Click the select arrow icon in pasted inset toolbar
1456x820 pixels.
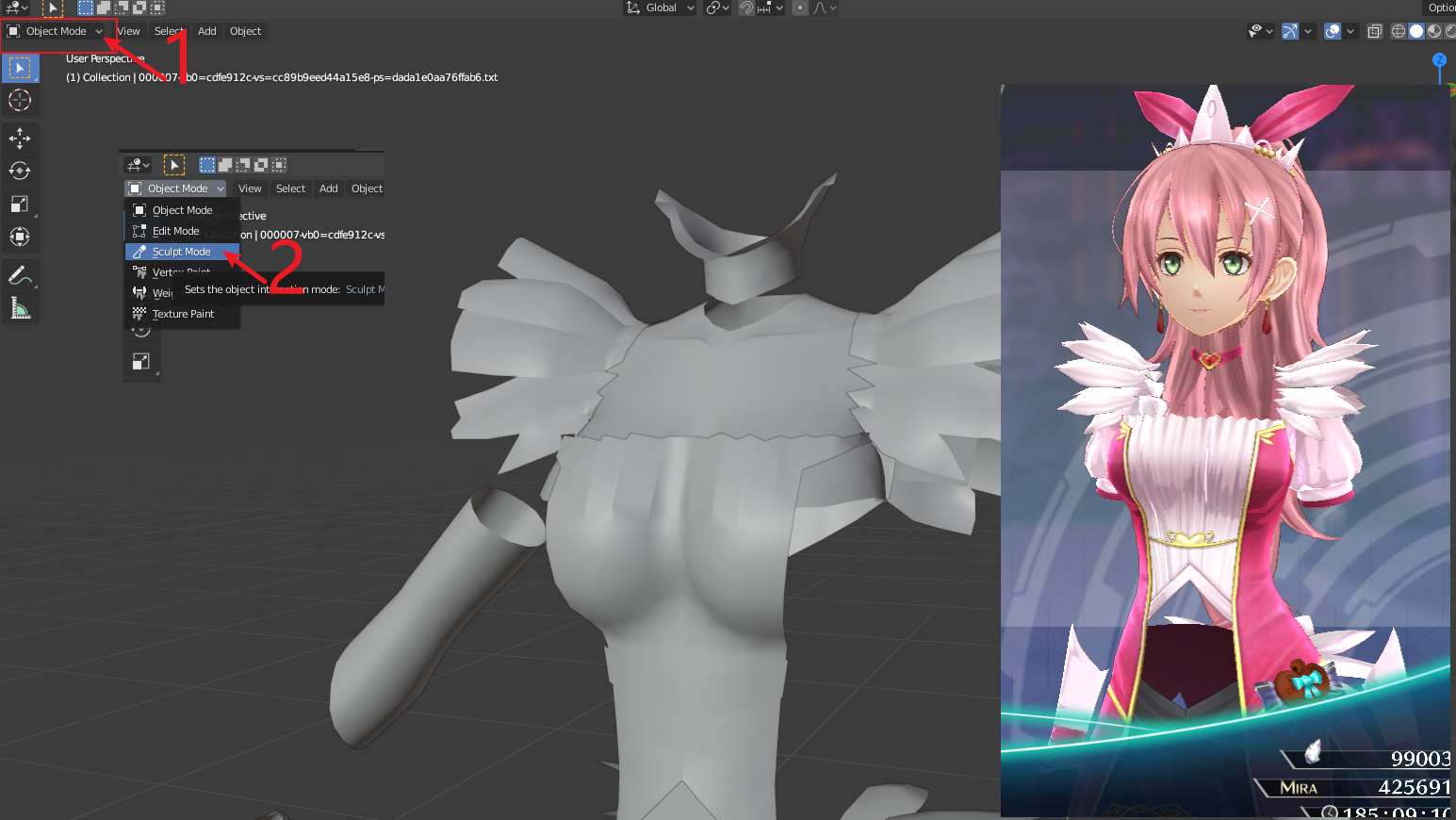[x=174, y=165]
